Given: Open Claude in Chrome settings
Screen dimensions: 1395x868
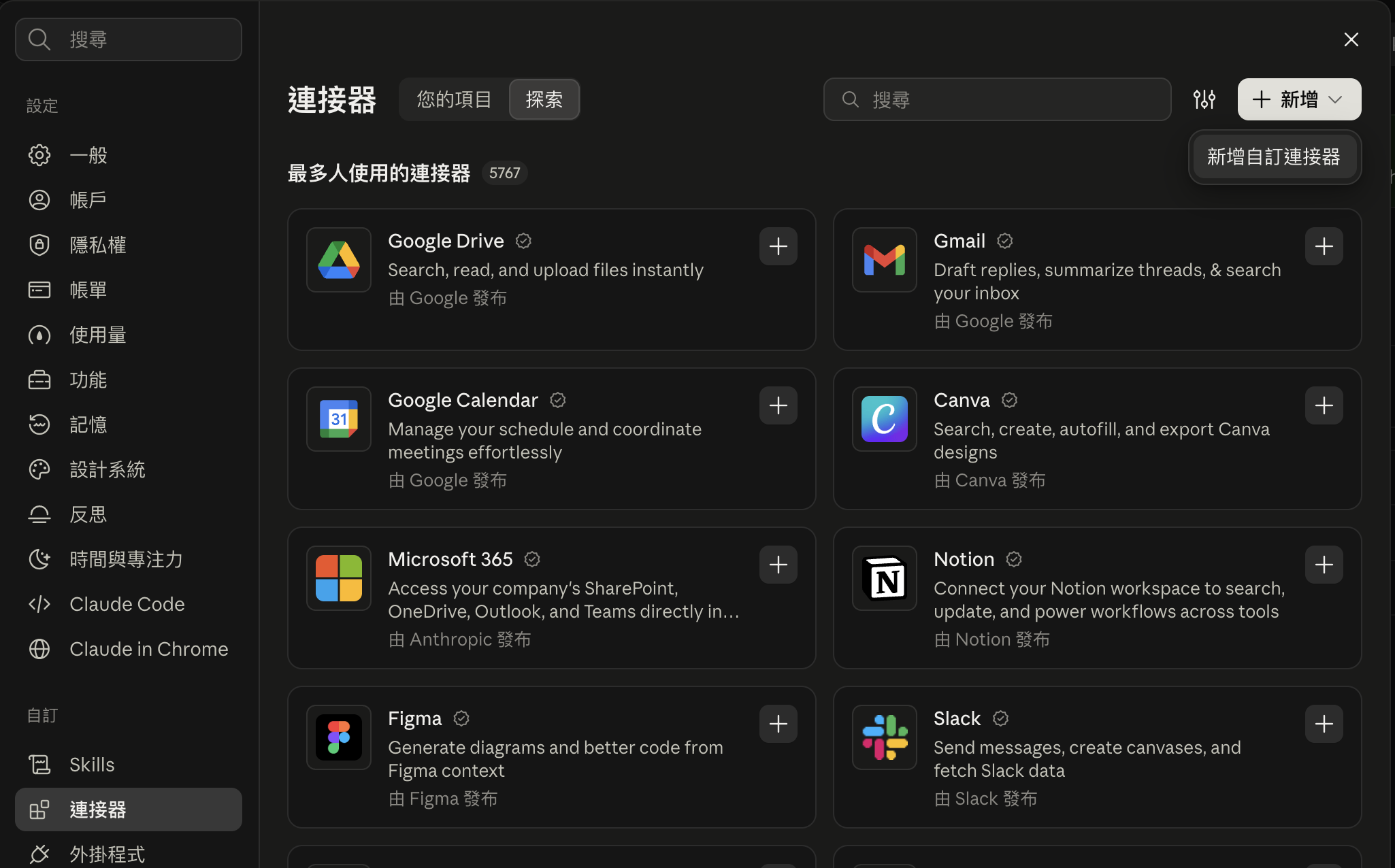Looking at the screenshot, I should tap(129, 649).
